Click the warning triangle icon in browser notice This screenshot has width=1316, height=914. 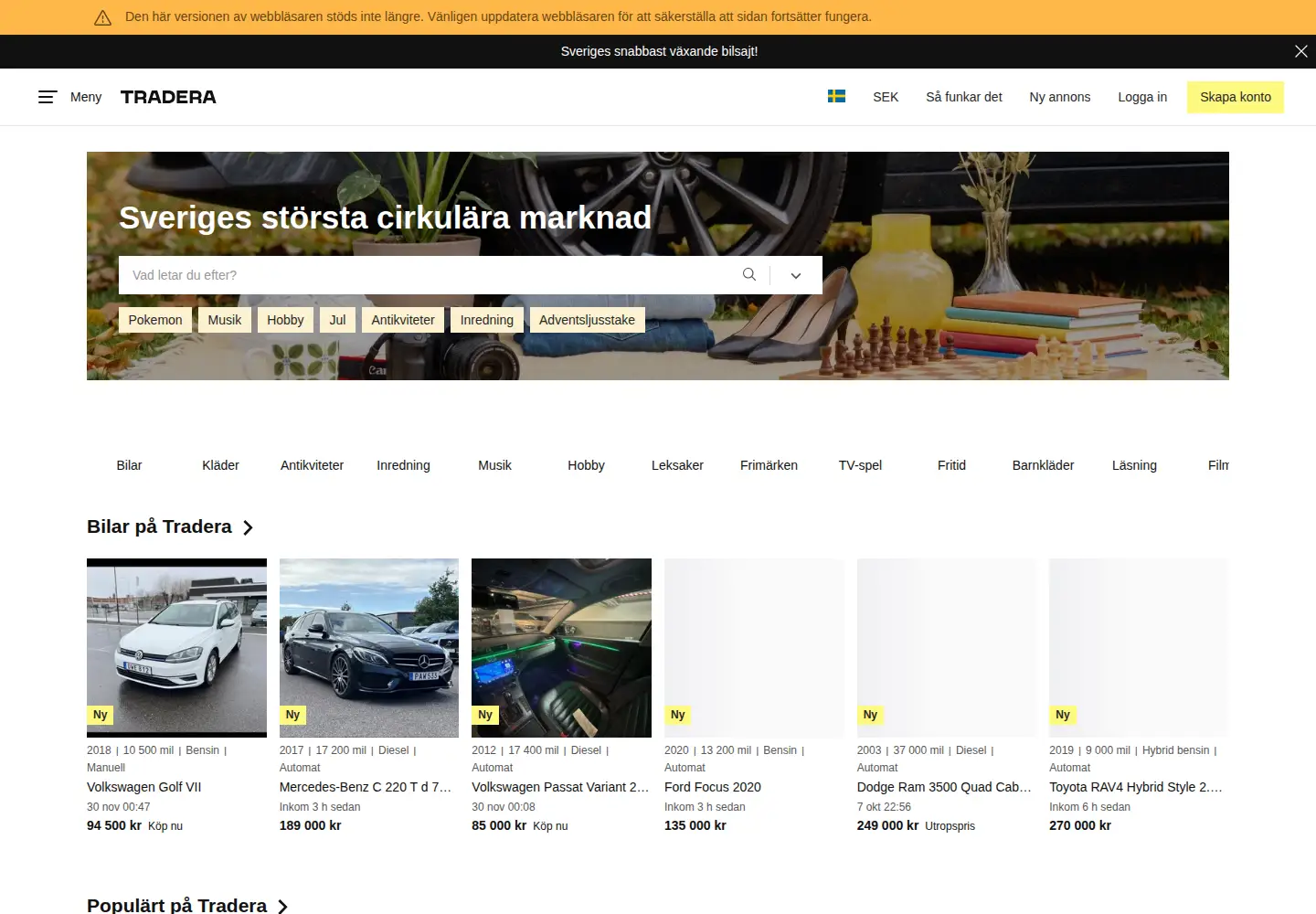[x=103, y=17]
